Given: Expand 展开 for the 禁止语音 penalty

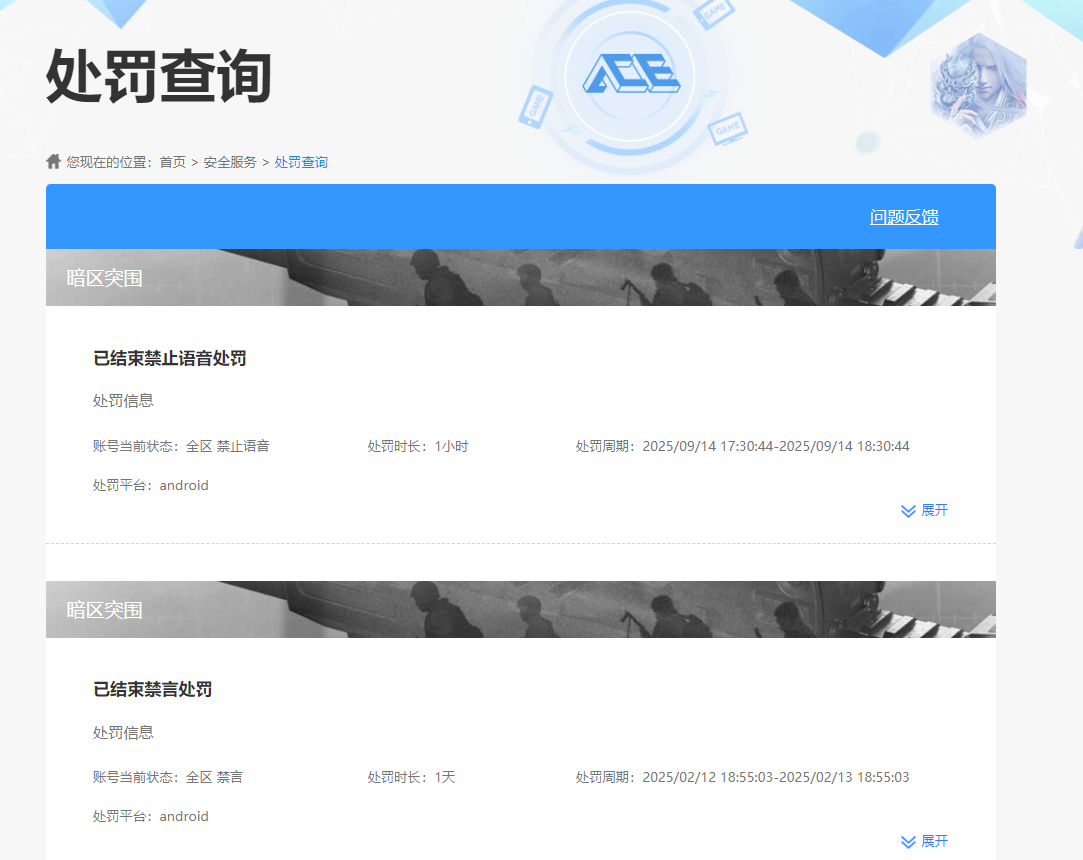Looking at the screenshot, I should 925,510.
